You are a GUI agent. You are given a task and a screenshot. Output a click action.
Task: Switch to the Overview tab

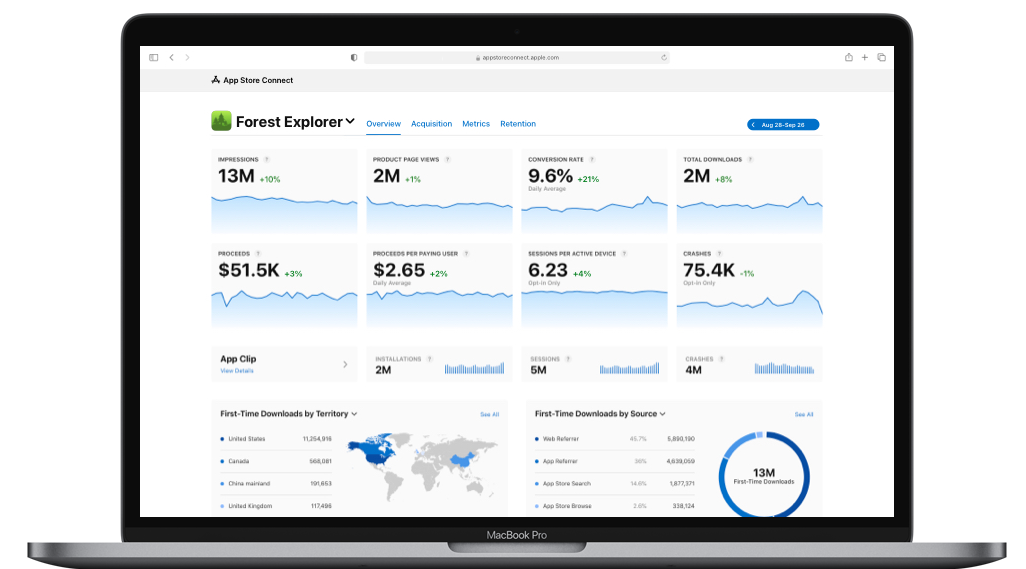click(x=383, y=124)
